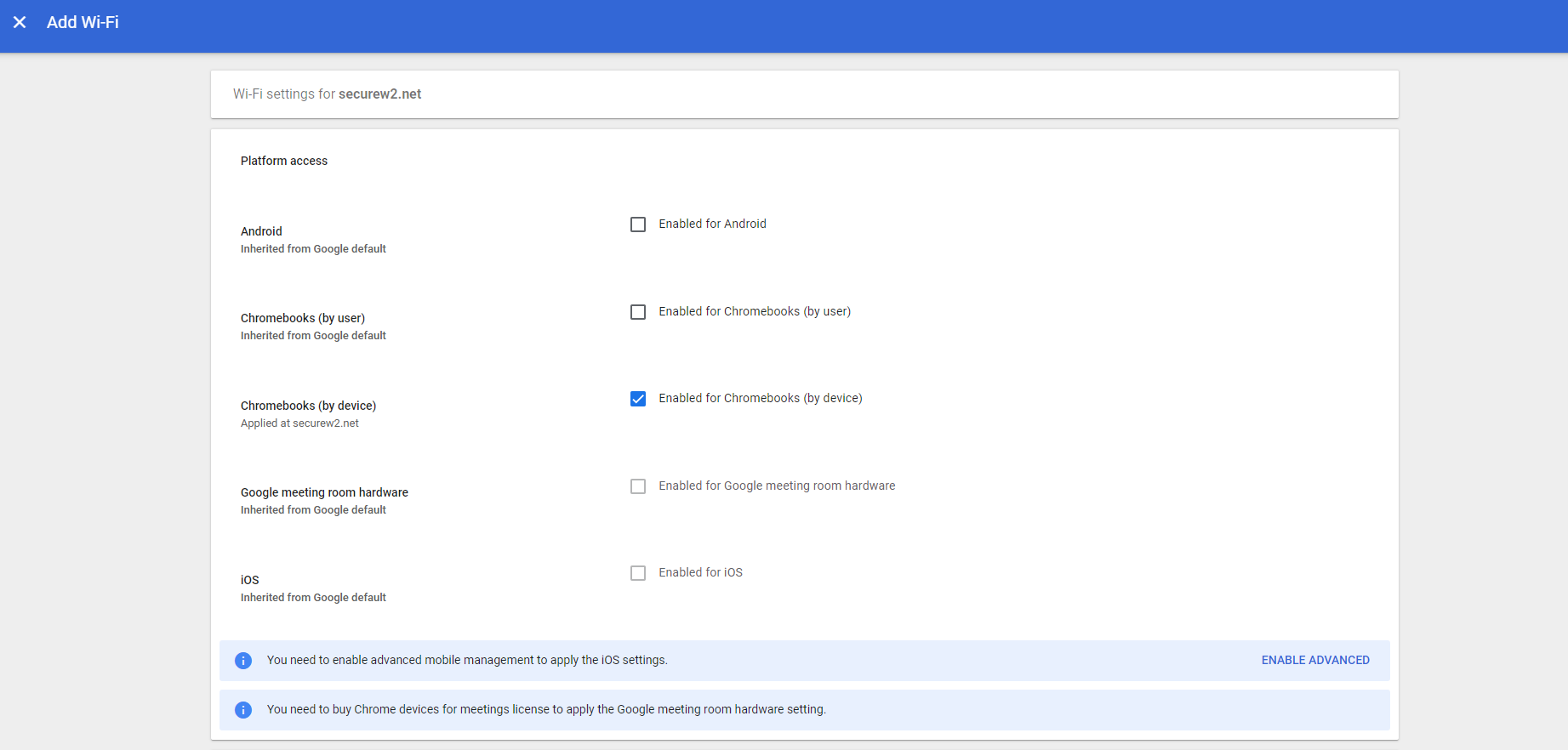Screen dimensions: 1568x750
Task: Click the iOS settings info icon
Action: coord(243,661)
